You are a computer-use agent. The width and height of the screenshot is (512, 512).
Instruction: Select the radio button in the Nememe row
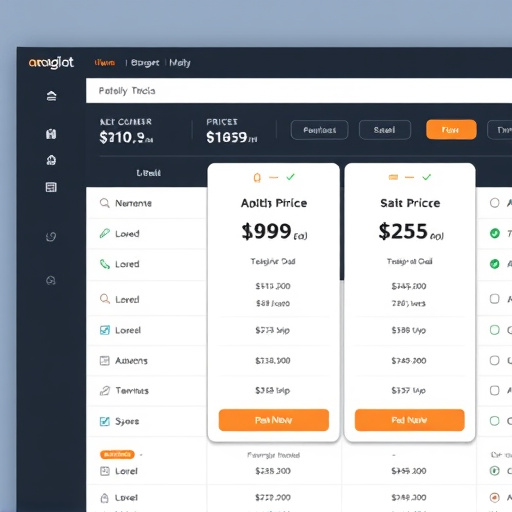495,203
